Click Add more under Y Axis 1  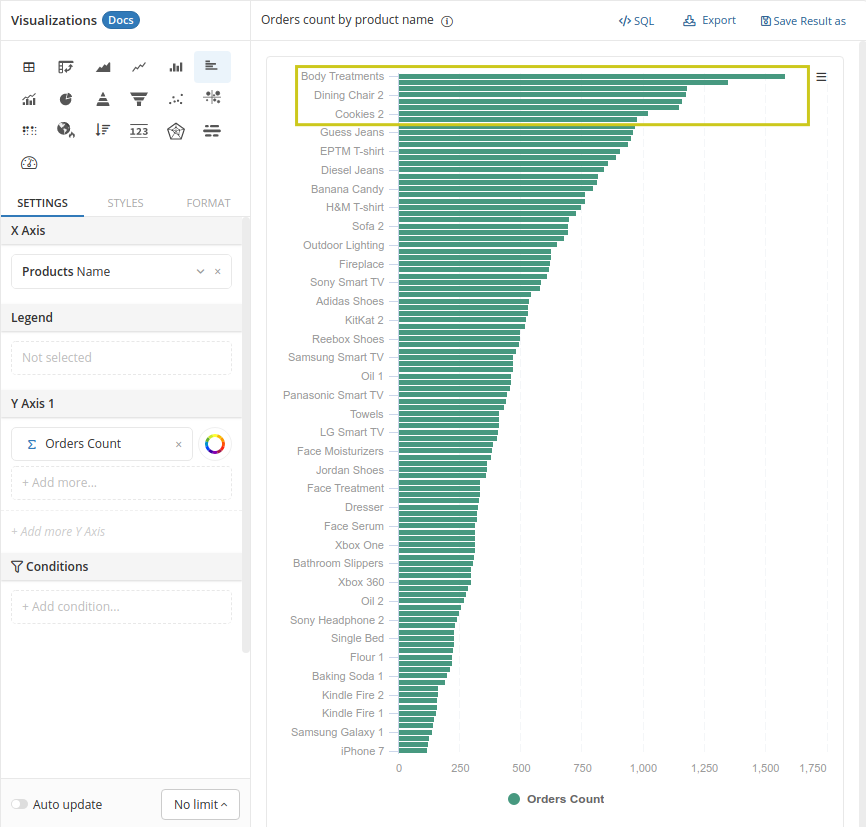[x=122, y=483]
